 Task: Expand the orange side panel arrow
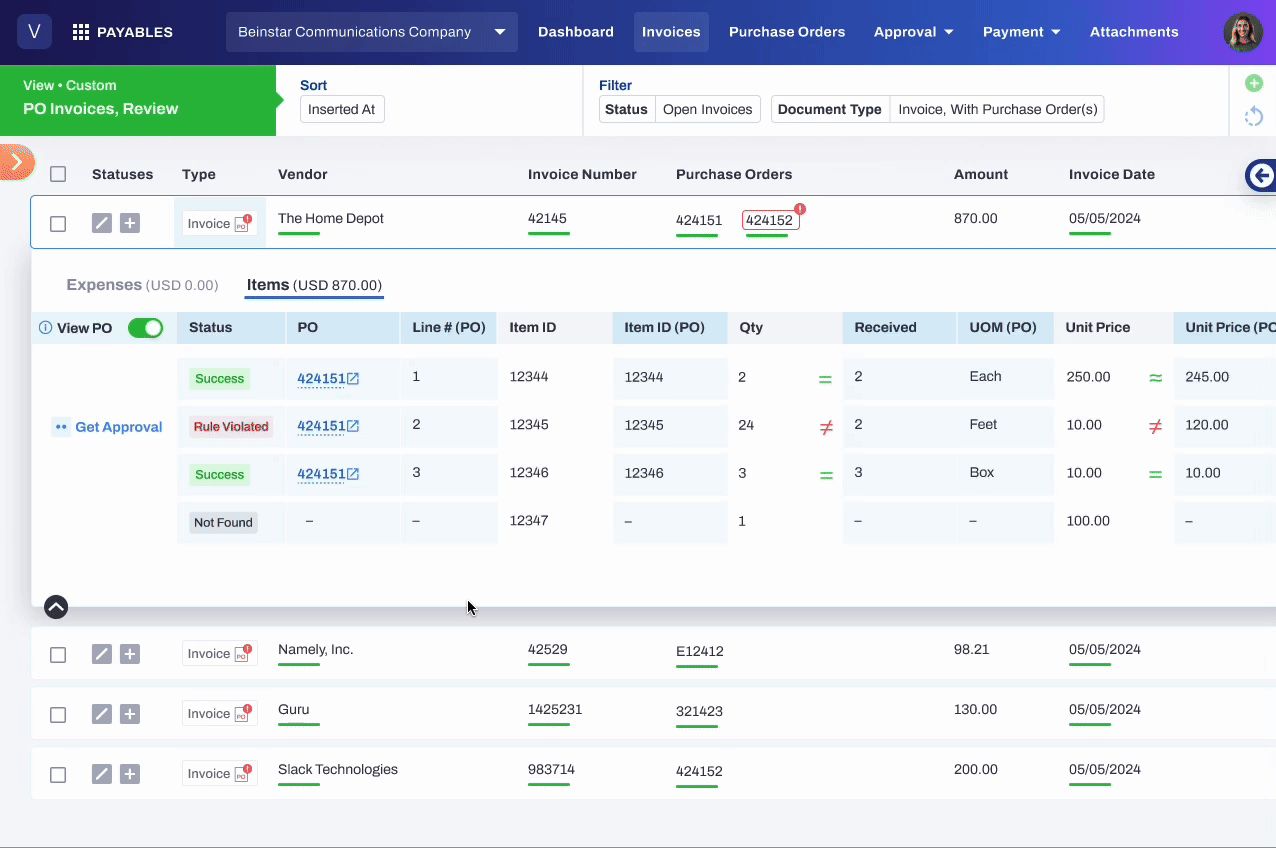tap(15, 162)
